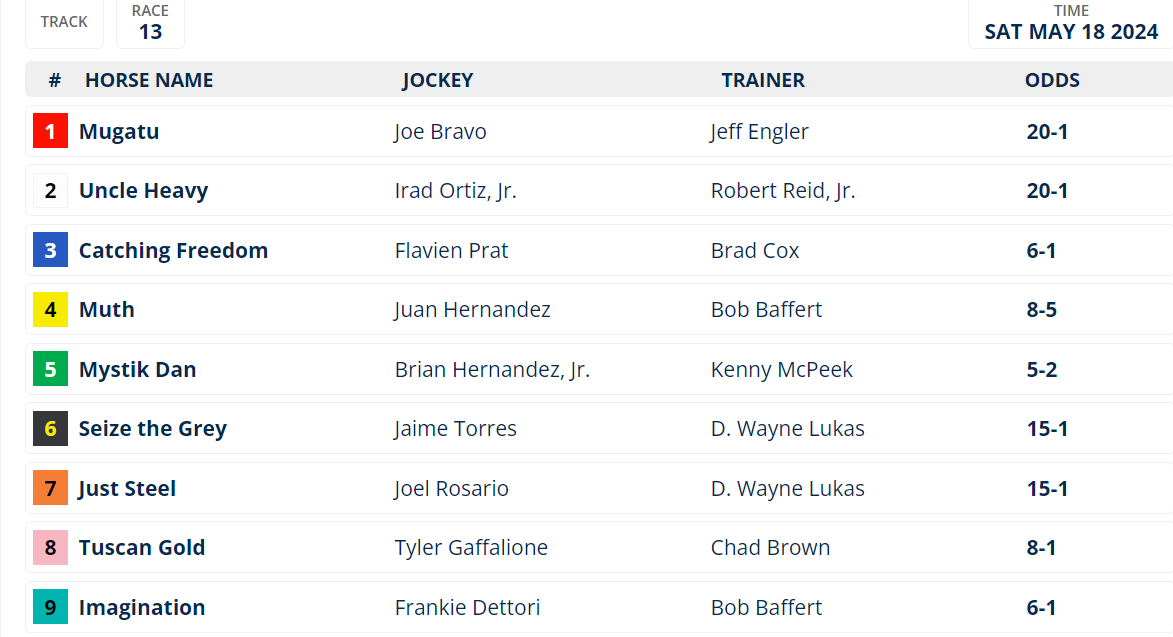Viewport: 1173px width, 637px height.
Task: Click the white number 2 post badge
Action: point(50,190)
